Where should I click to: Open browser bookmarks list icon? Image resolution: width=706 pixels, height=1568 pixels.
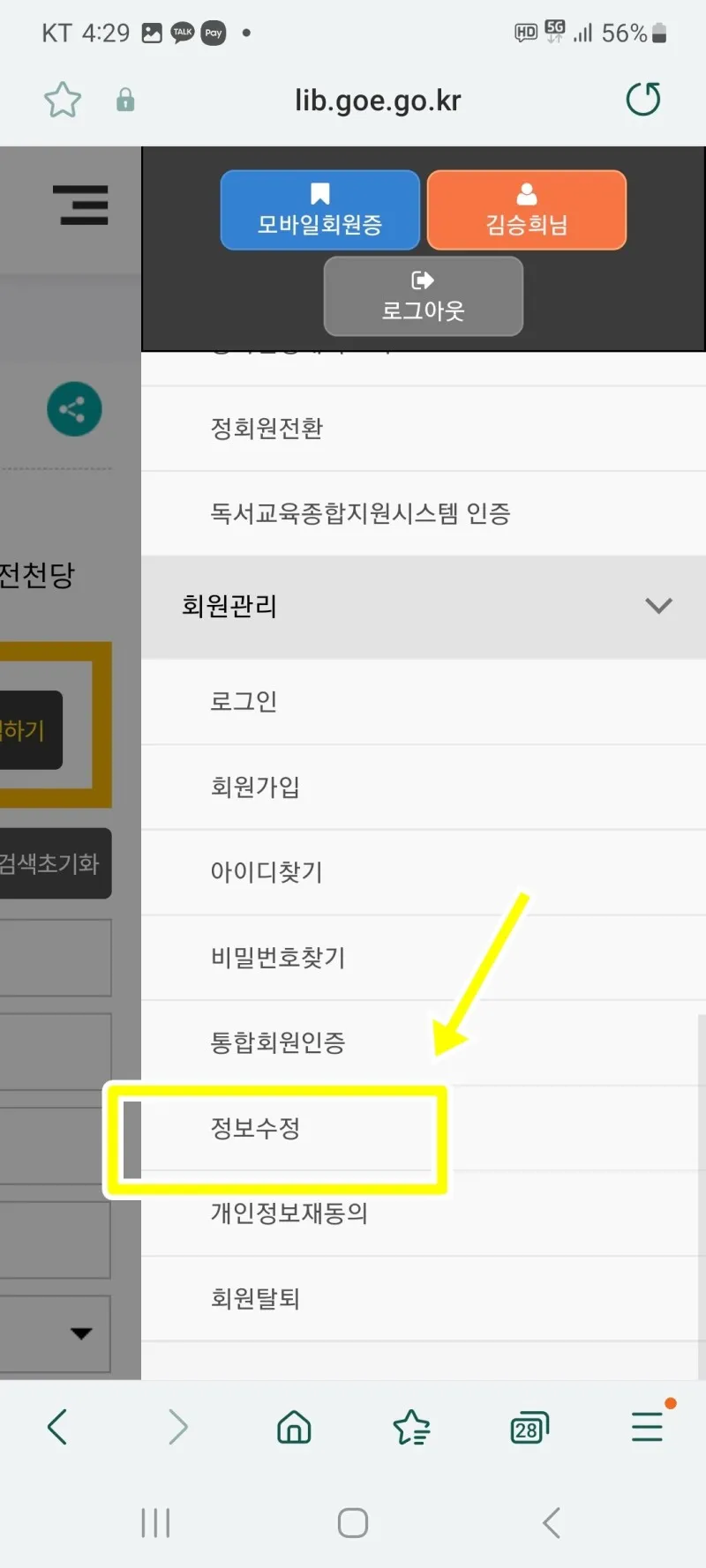coord(411,1426)
